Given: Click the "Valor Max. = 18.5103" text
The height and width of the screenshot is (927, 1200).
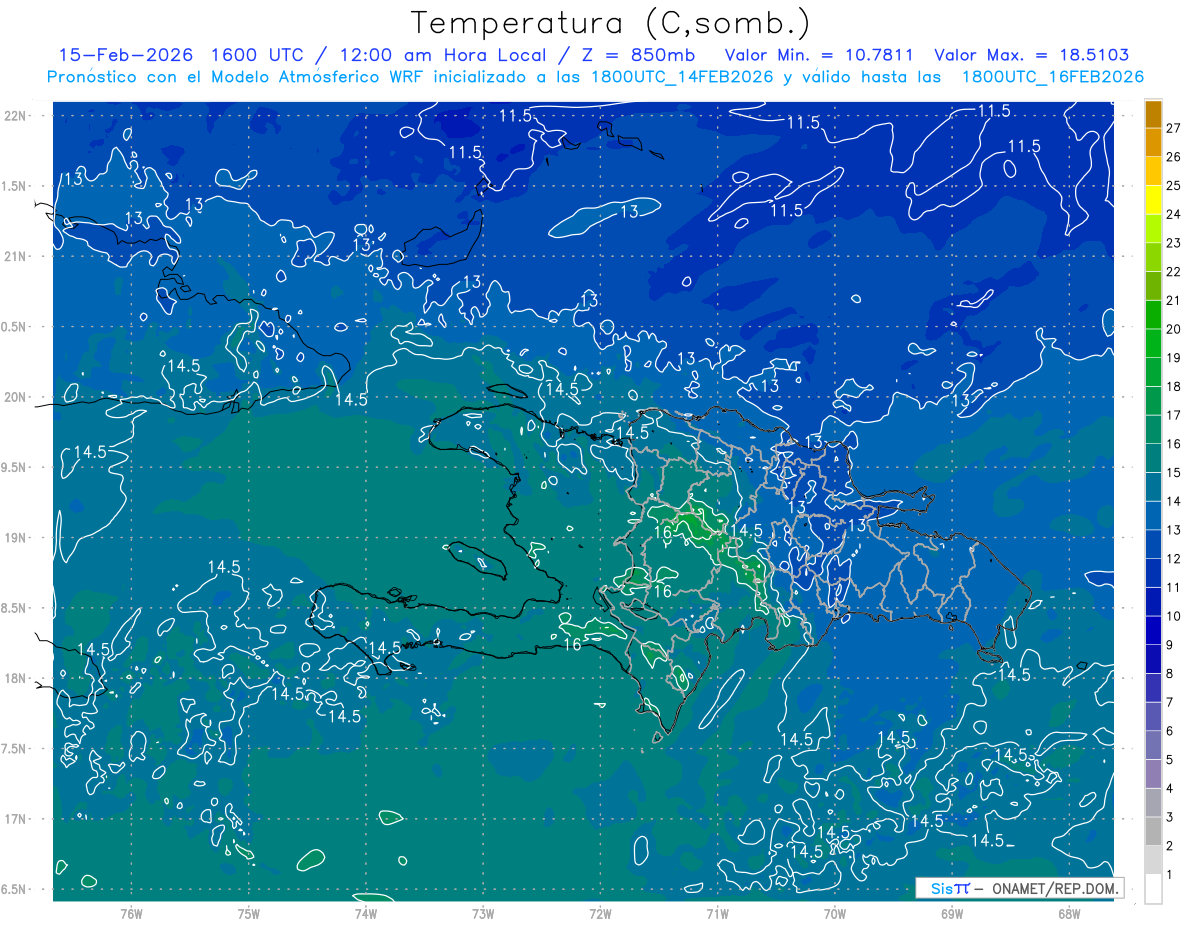Looking at the screenshot, I should tap(1032, 55).
